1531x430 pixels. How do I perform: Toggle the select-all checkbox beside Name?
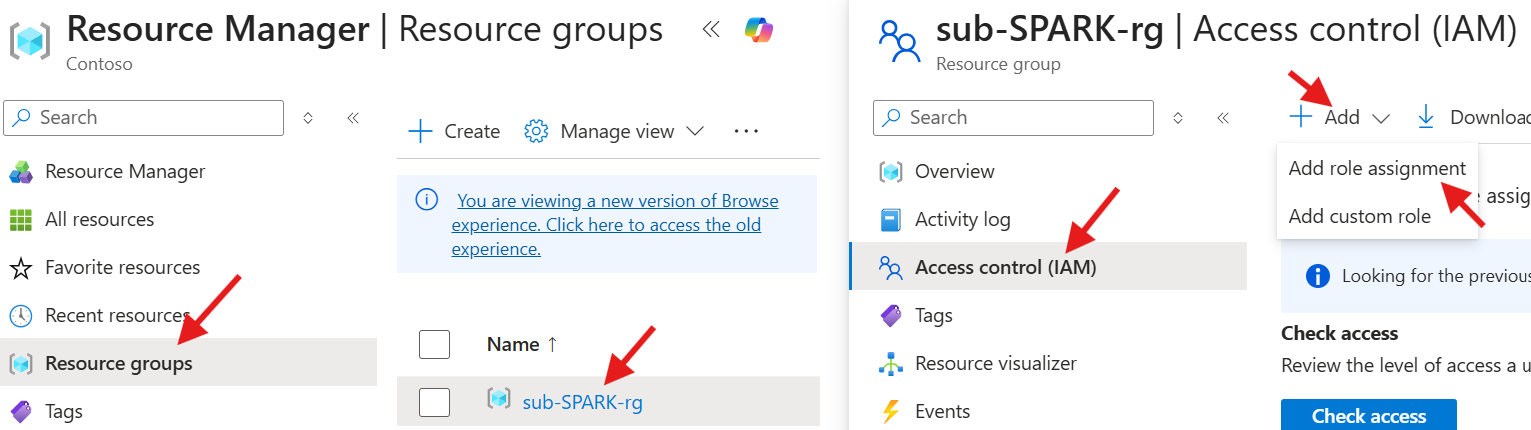(x=434, y=344)
